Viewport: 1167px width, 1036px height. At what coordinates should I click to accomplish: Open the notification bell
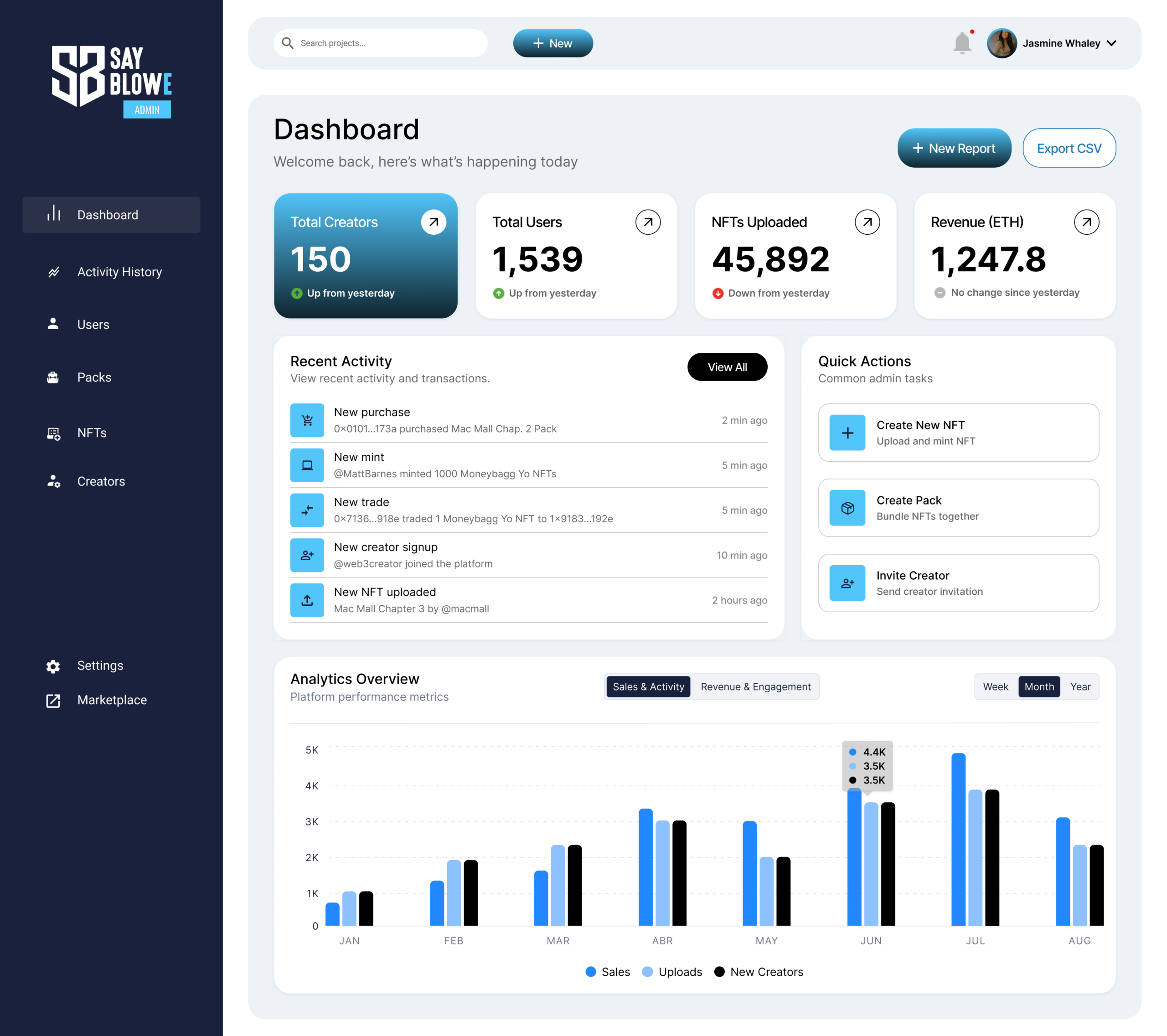963,42
